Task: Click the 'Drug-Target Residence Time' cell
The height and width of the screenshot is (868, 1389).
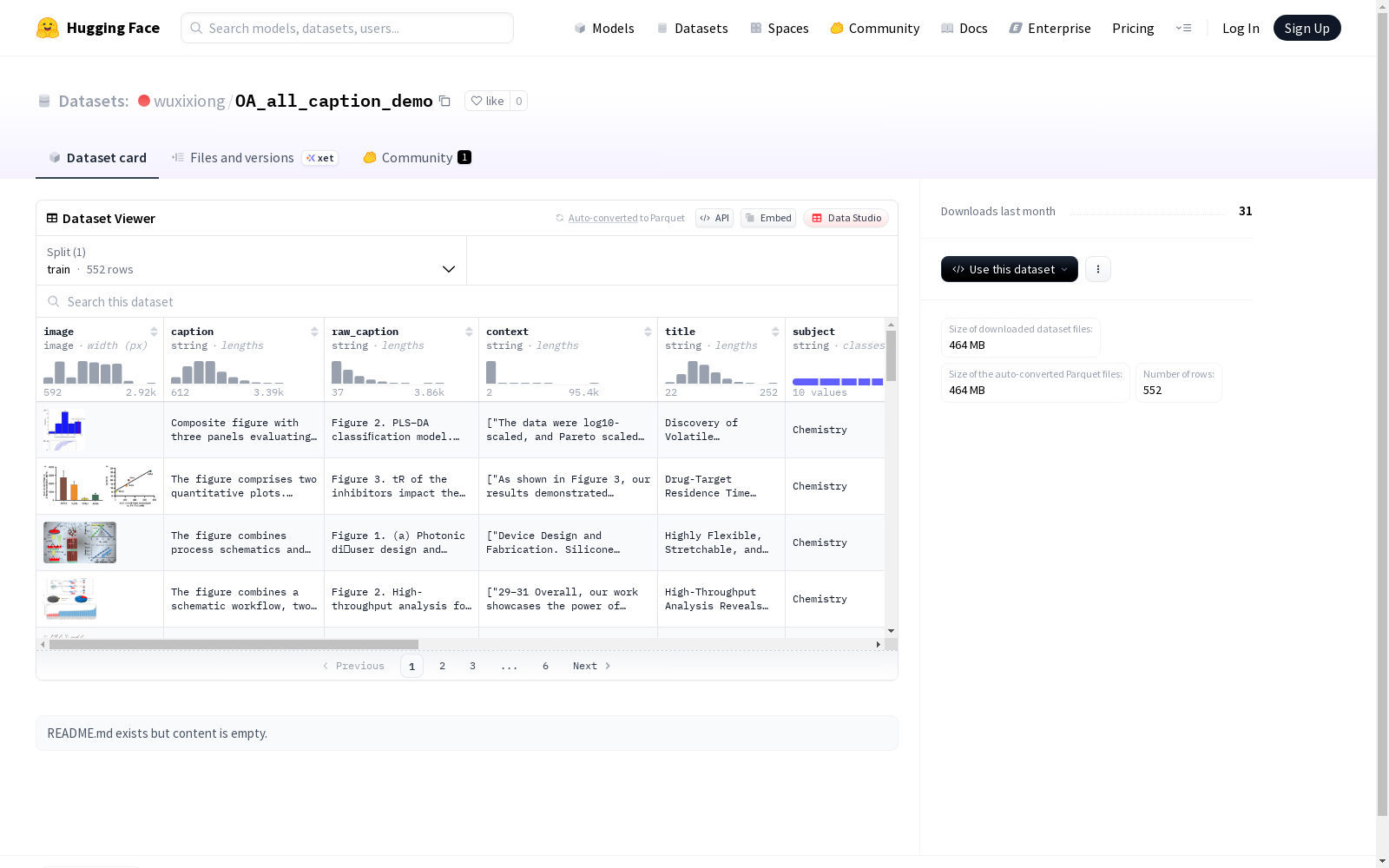Action: (721, 486)
